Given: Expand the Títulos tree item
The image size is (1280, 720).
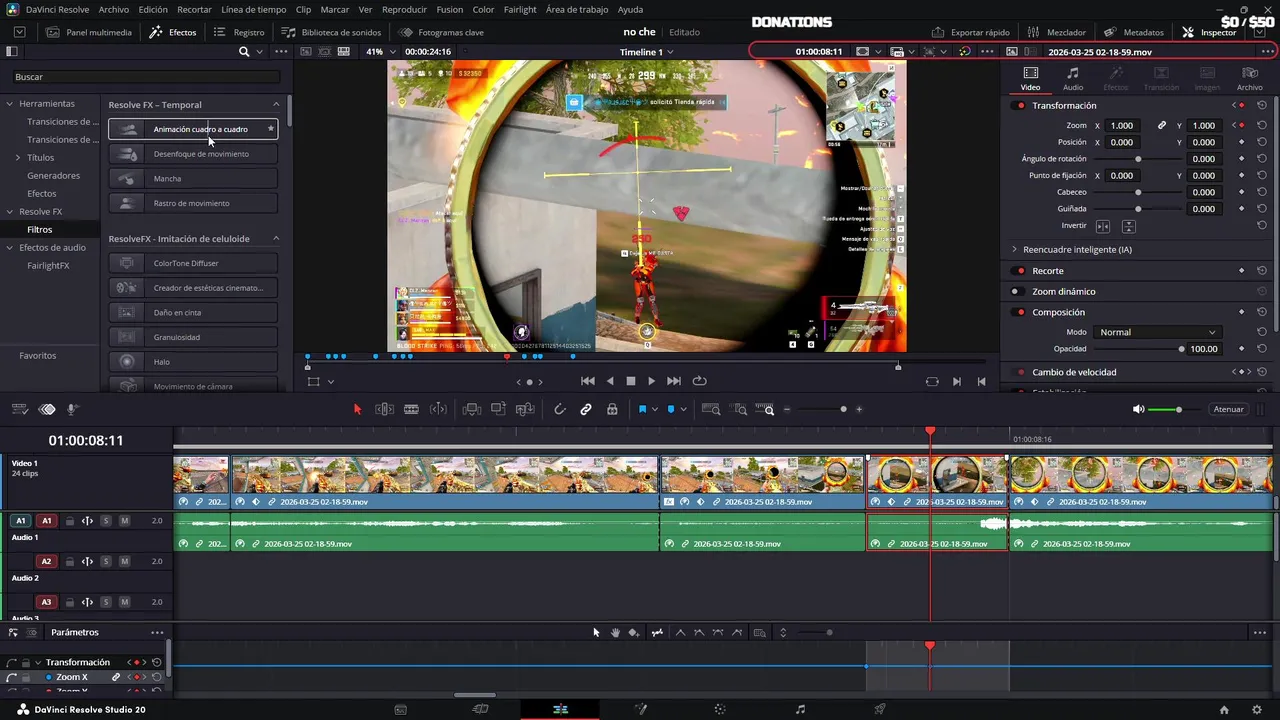Looking at the screenshot, I should point(17,158).
